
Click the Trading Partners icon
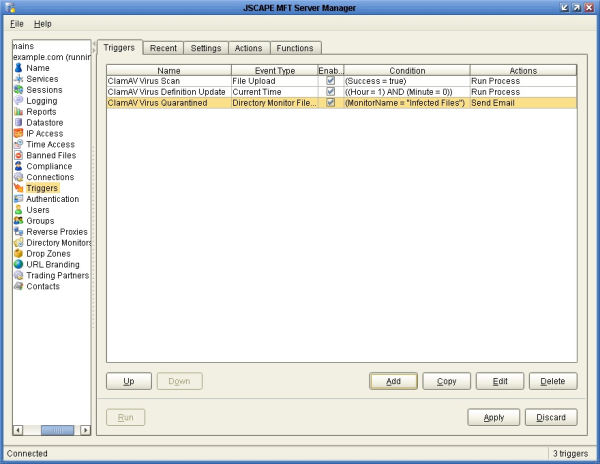(18, 275)
